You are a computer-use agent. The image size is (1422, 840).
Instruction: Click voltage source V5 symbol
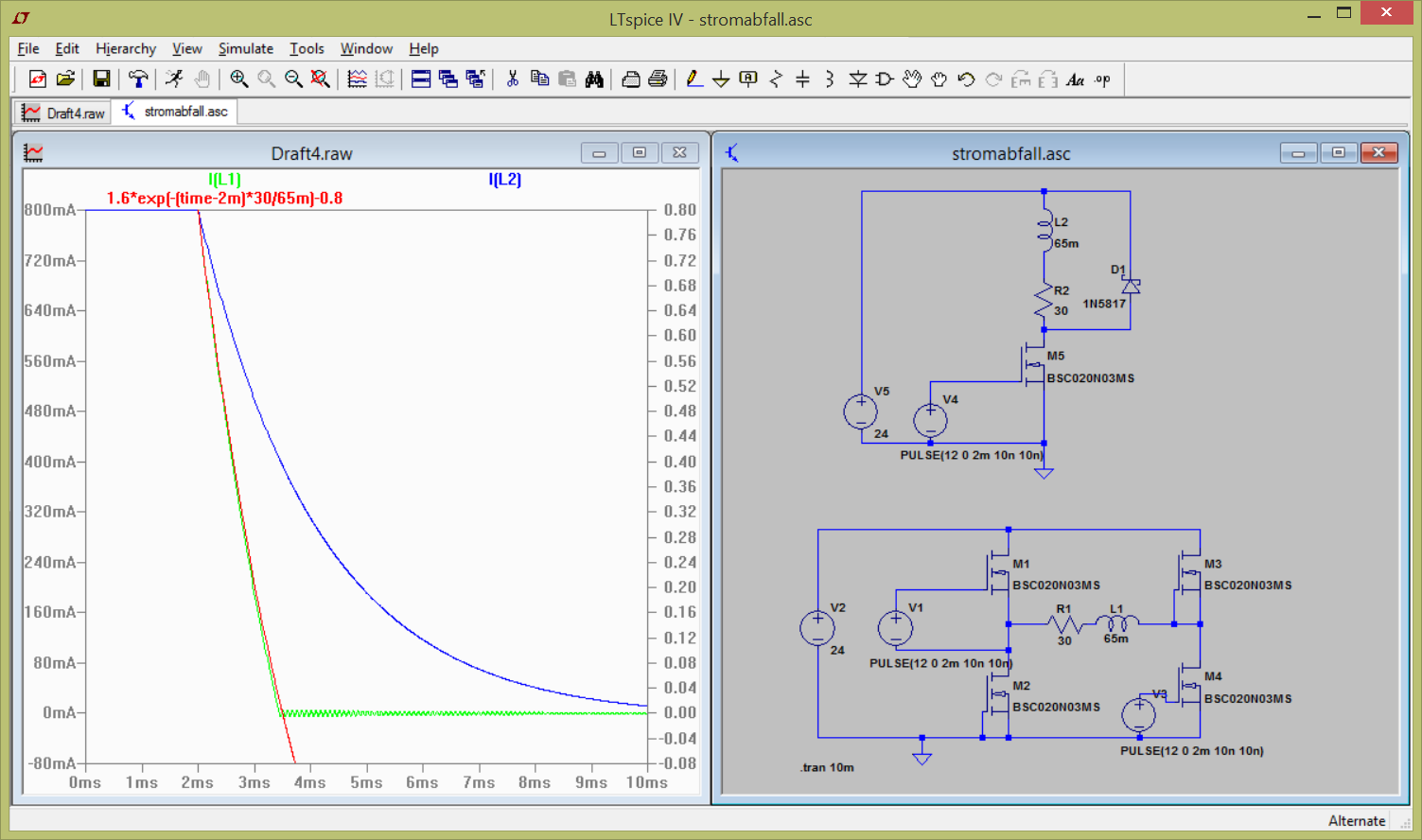pos(861,411)
